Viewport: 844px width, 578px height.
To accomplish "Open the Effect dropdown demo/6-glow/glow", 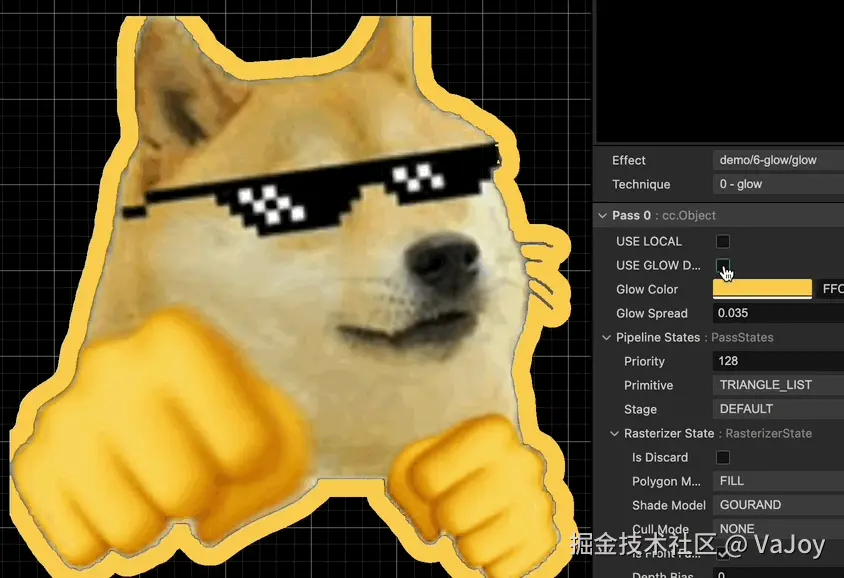I will point(778,160).
